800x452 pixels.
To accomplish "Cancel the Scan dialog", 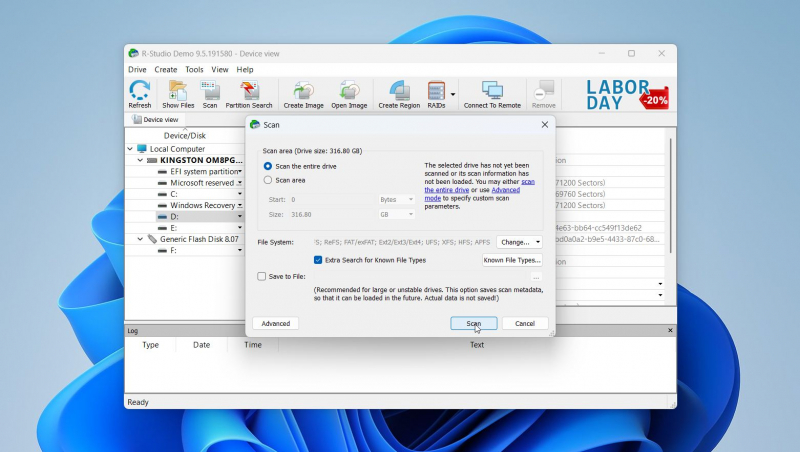I will (x=525, y=323).
